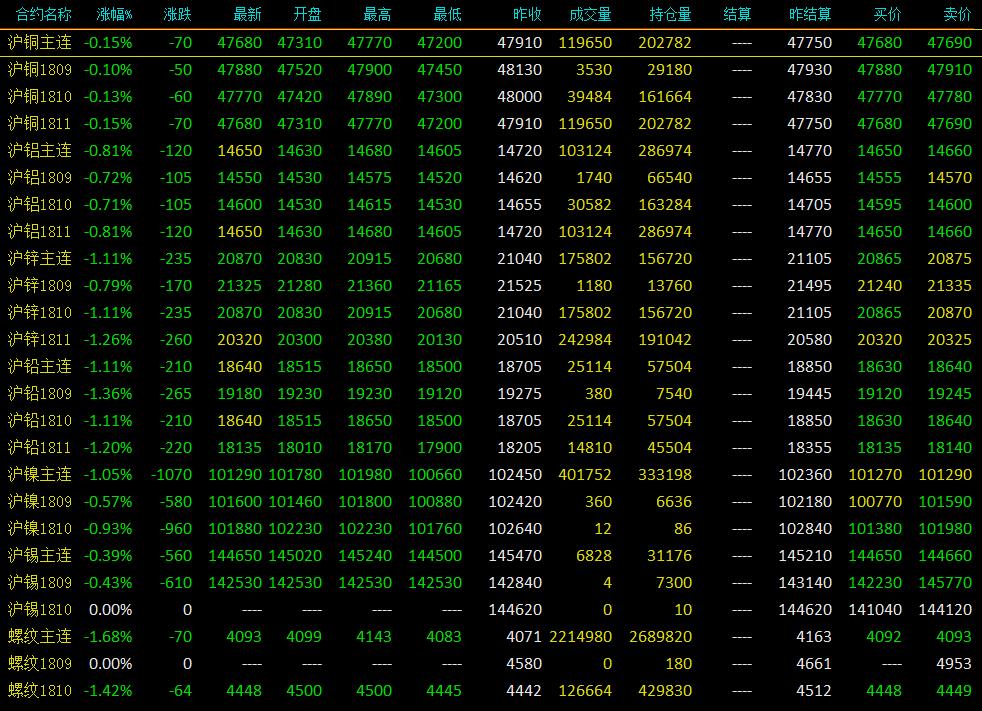The height and width of the screenshot is (711, 982).
Task: Sort by 成交量 column header
Action: point(590,14)
